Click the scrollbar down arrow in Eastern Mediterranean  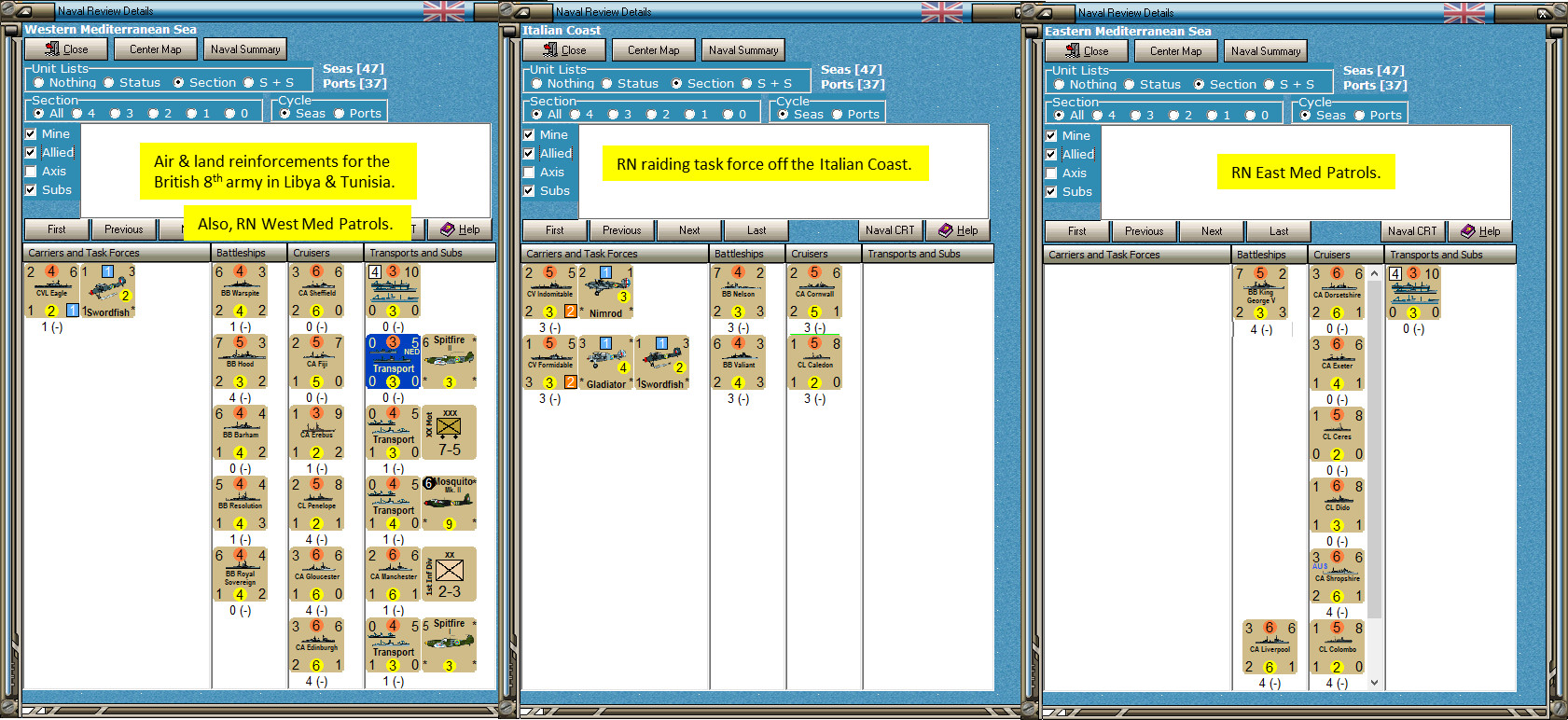click(1374, 683)
